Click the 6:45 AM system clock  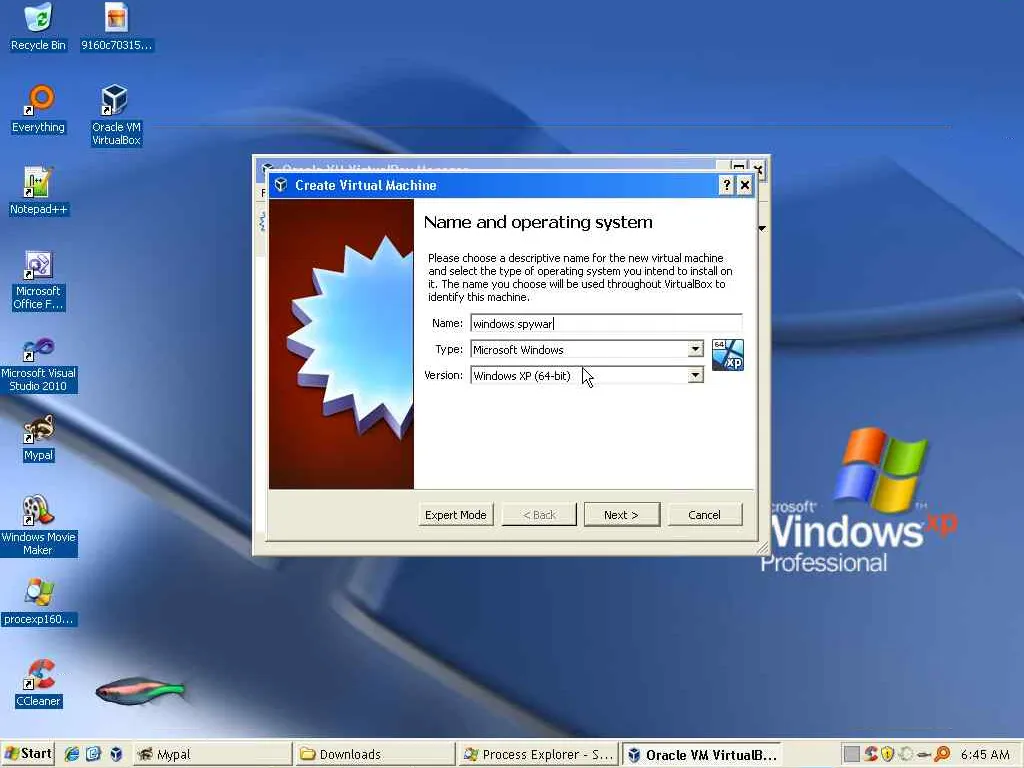985,754
